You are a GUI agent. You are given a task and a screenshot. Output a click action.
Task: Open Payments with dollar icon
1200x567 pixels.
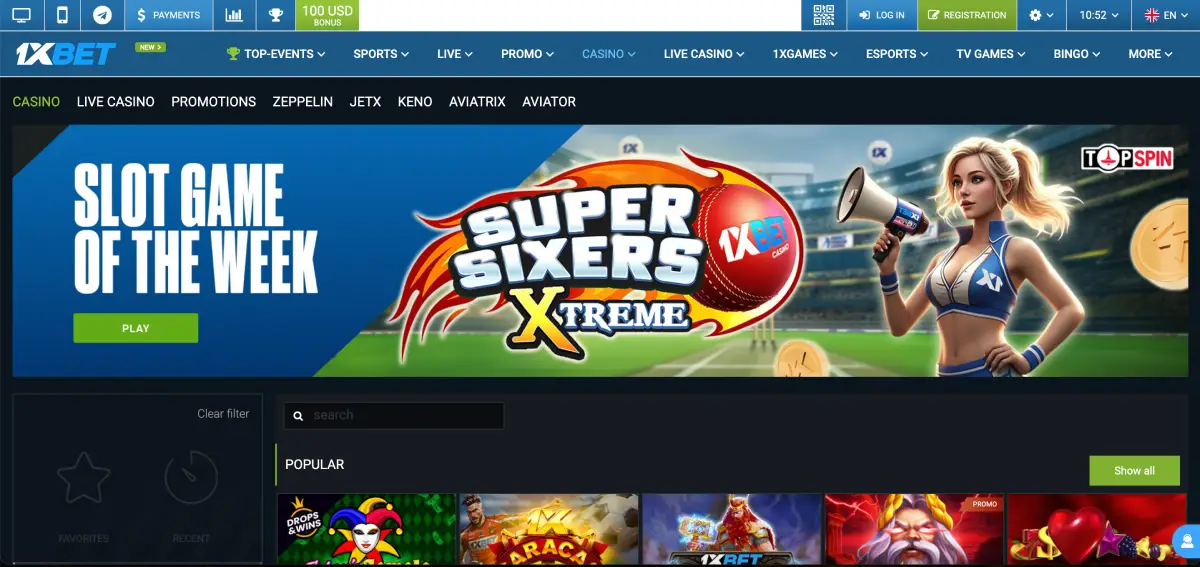[x=168, y=15]
